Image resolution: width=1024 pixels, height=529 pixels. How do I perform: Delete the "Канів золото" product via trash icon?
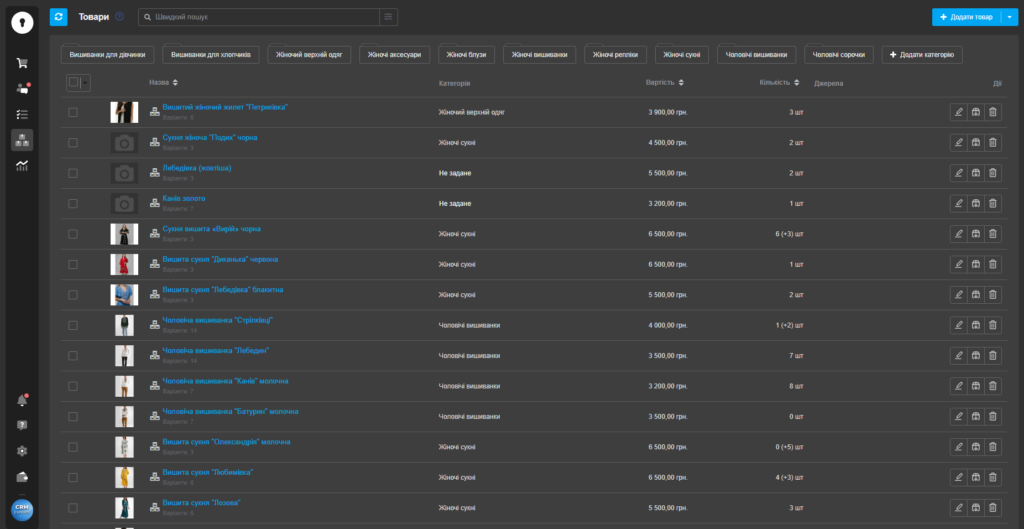tap(992, 204)
